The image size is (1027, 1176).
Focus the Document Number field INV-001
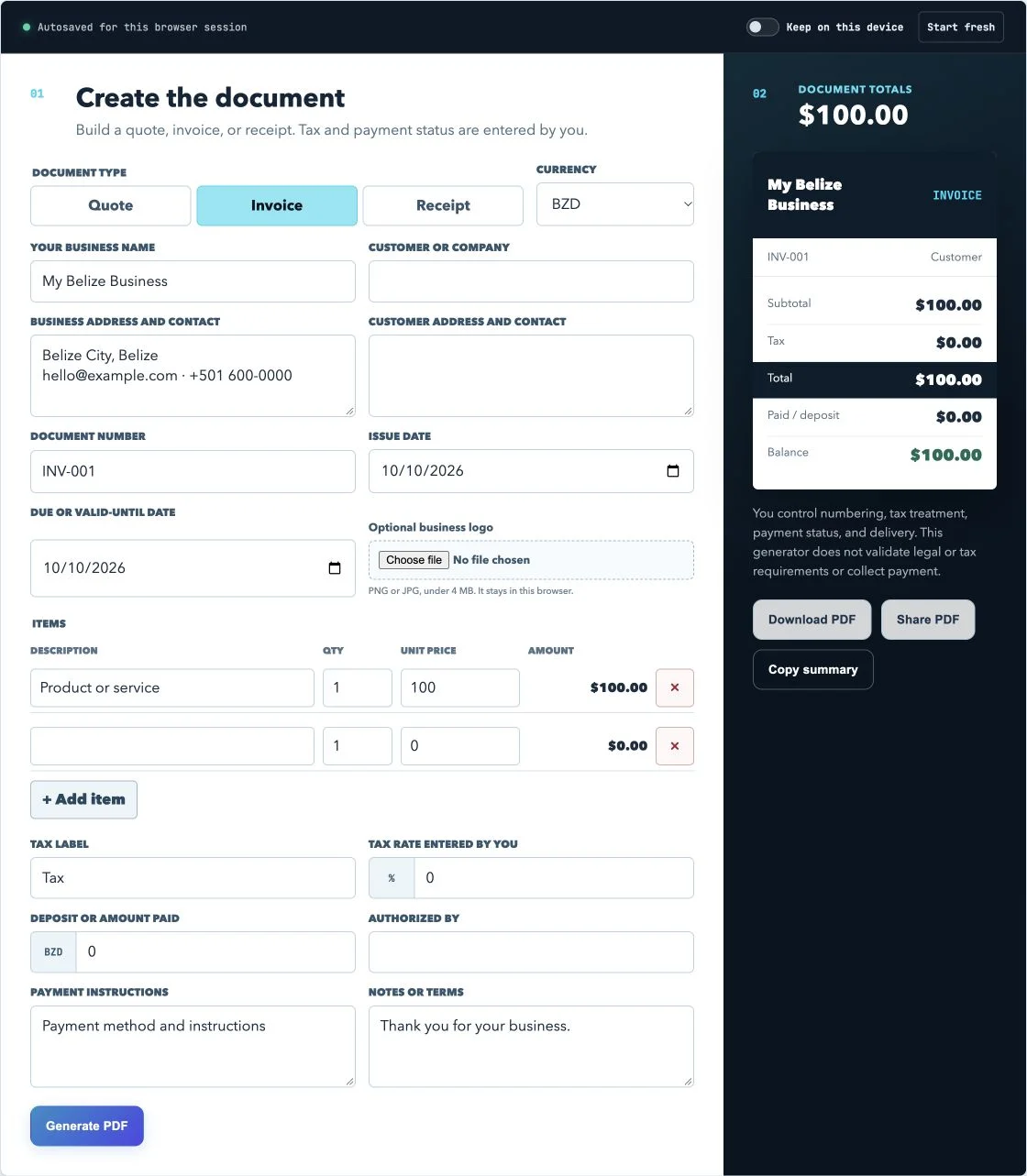pos(193,471)
